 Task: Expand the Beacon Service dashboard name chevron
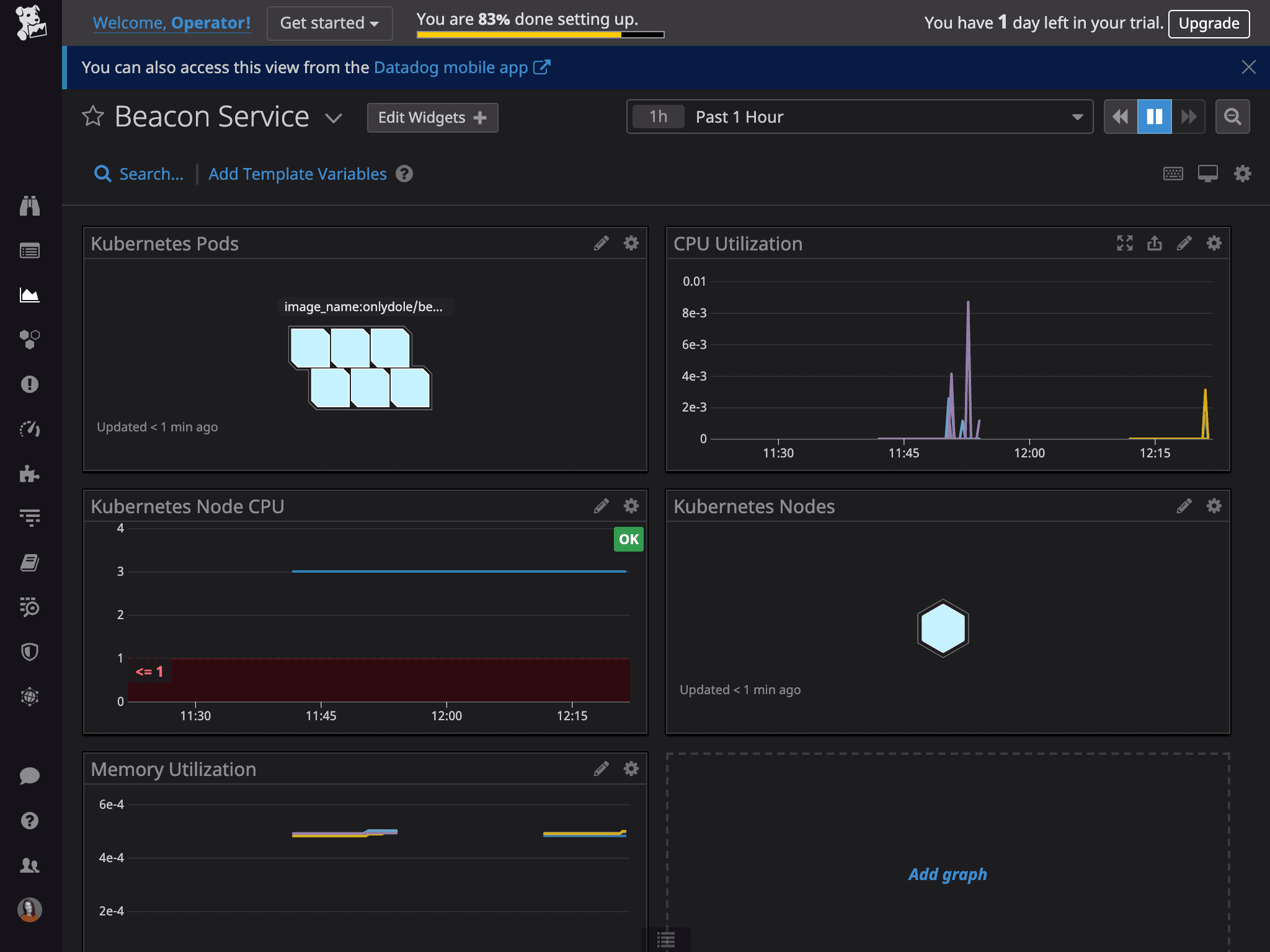pos(333,119)
